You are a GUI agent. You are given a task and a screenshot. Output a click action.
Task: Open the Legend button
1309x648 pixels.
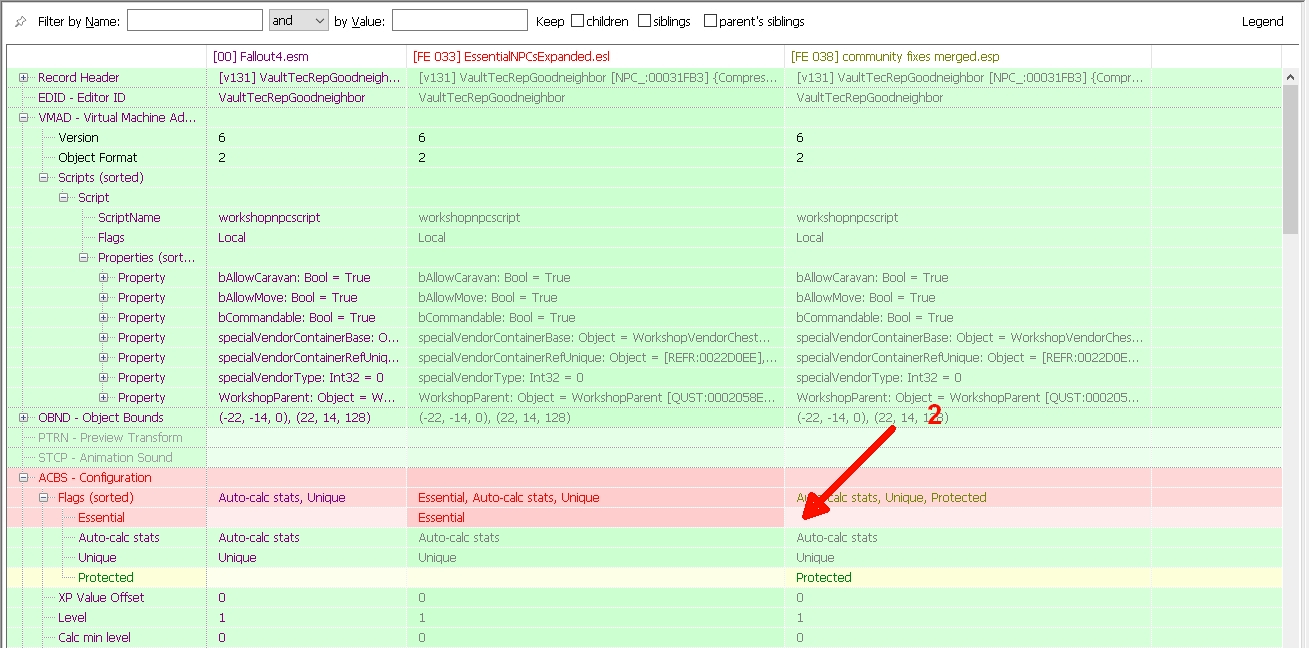pos(1262,21)
